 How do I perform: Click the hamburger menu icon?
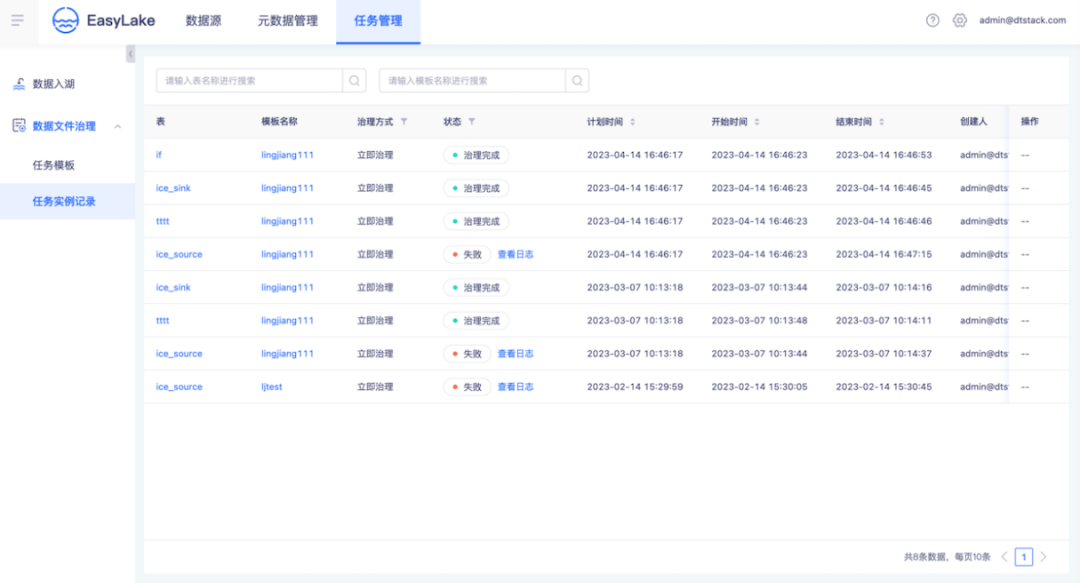click(17, 21)
